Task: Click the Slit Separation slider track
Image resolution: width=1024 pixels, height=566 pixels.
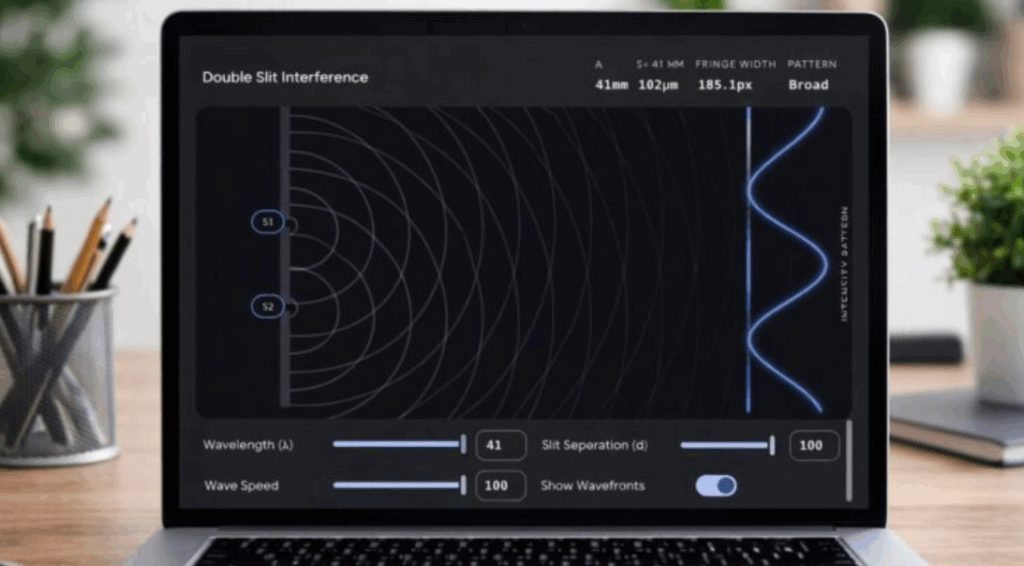Action: click(724, 445)
